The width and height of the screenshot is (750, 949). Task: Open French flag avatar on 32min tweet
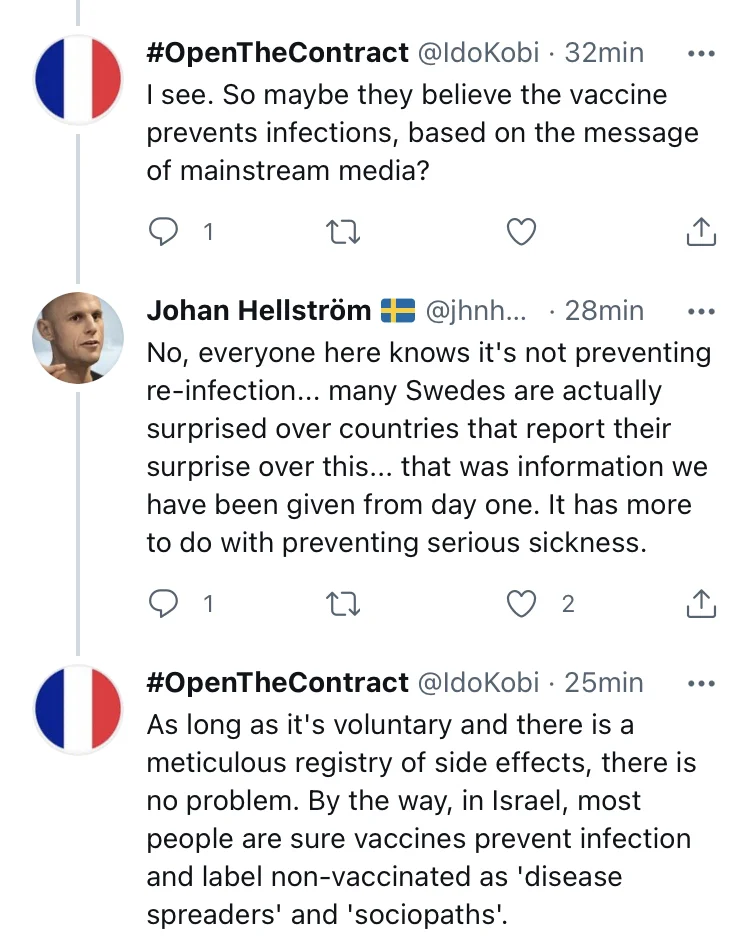point(78,78)
